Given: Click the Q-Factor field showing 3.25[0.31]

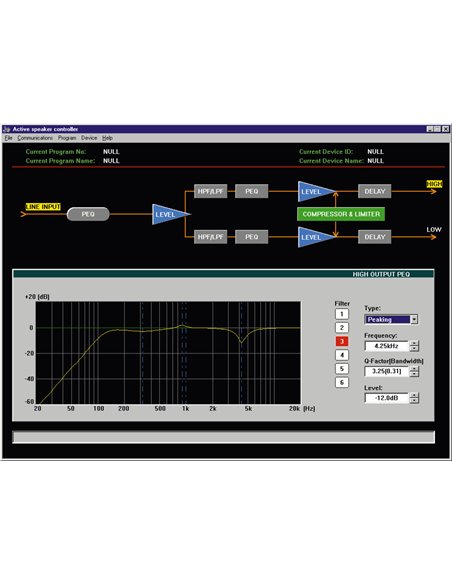Looking at the screenshot, I should pyautogui.click(x=386, y=371).
